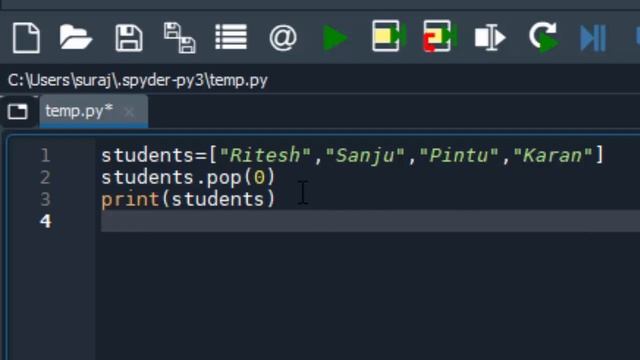Image resolution: width=640 pixels, height=360 pixels.
Task: Create a new file with the blank page icon
Action: pos(26,38)
